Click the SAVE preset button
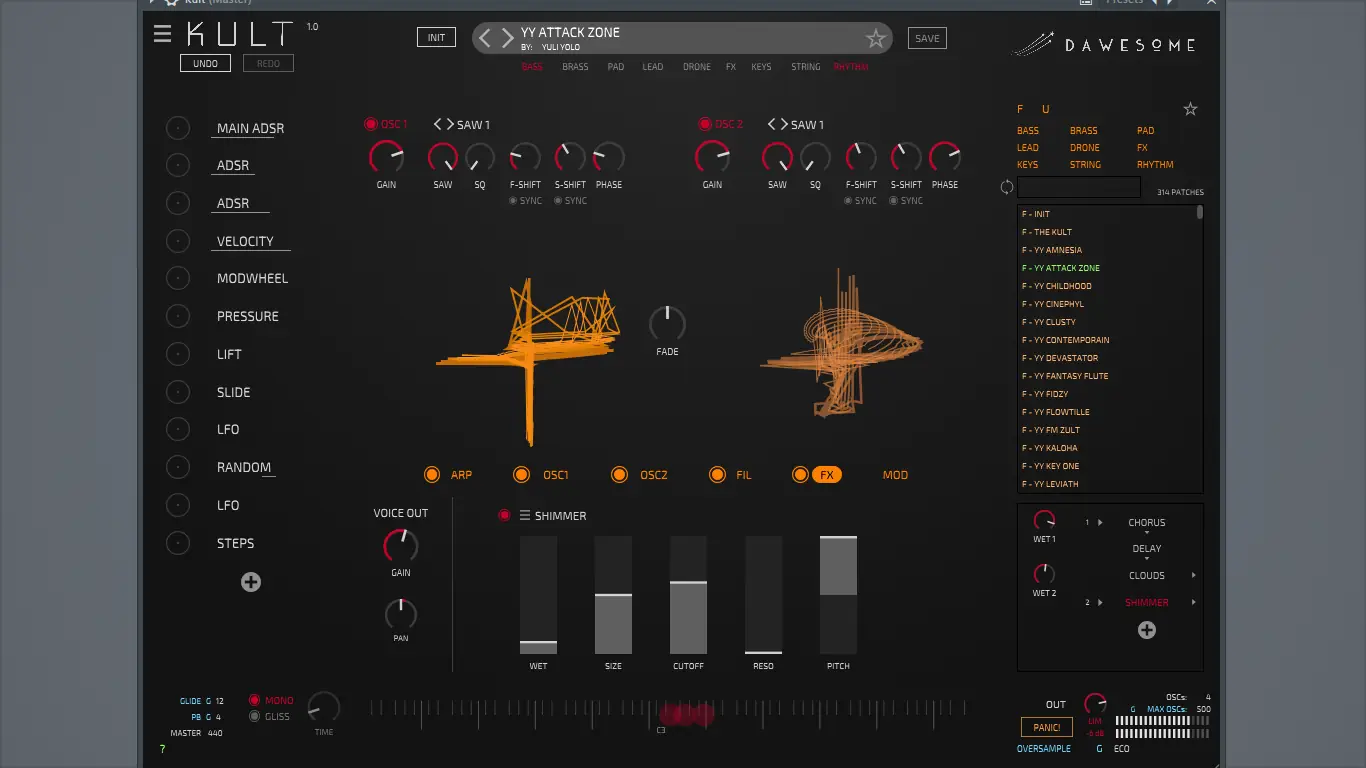This screenshot has height=768, width=1366. pos(927,38)
